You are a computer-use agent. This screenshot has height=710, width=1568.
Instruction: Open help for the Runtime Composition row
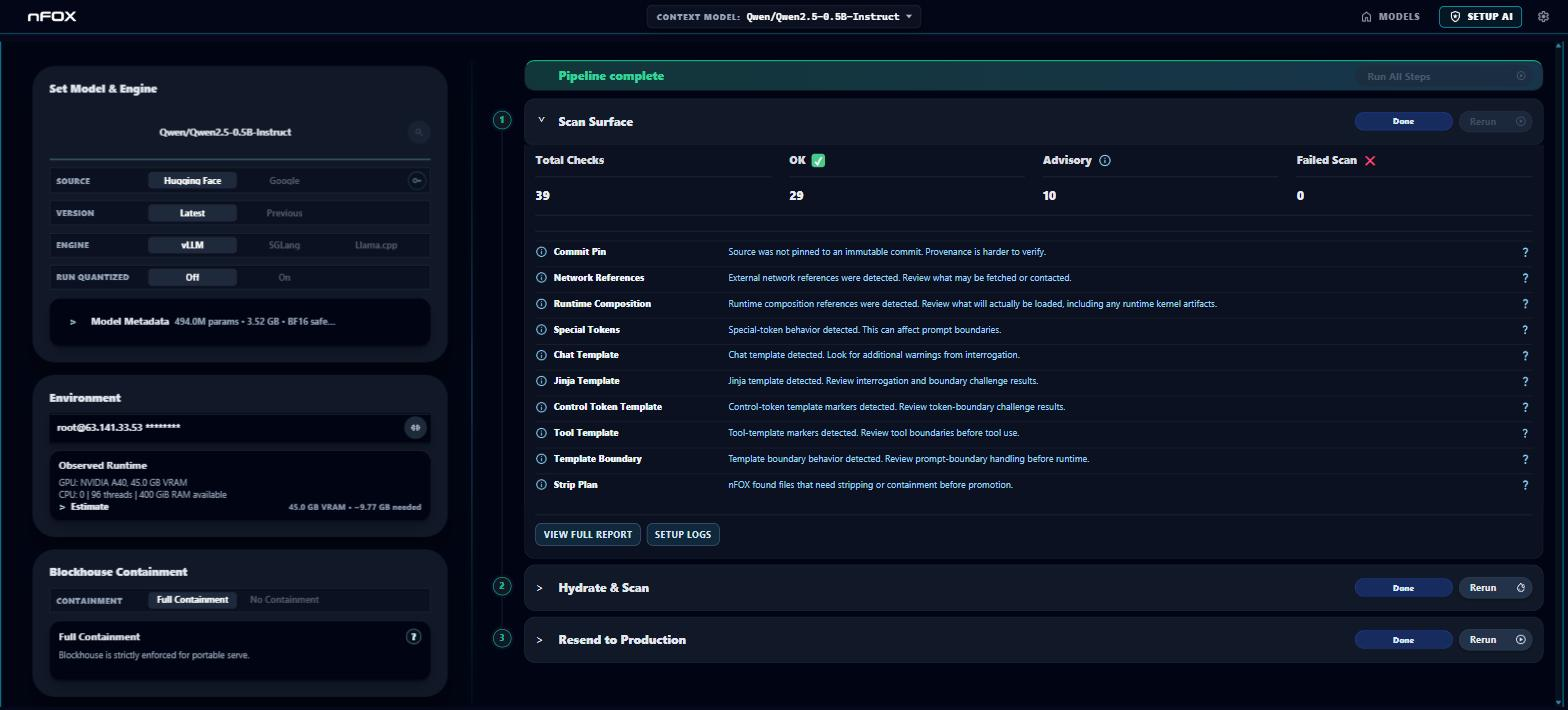[x=1525, y=305]
